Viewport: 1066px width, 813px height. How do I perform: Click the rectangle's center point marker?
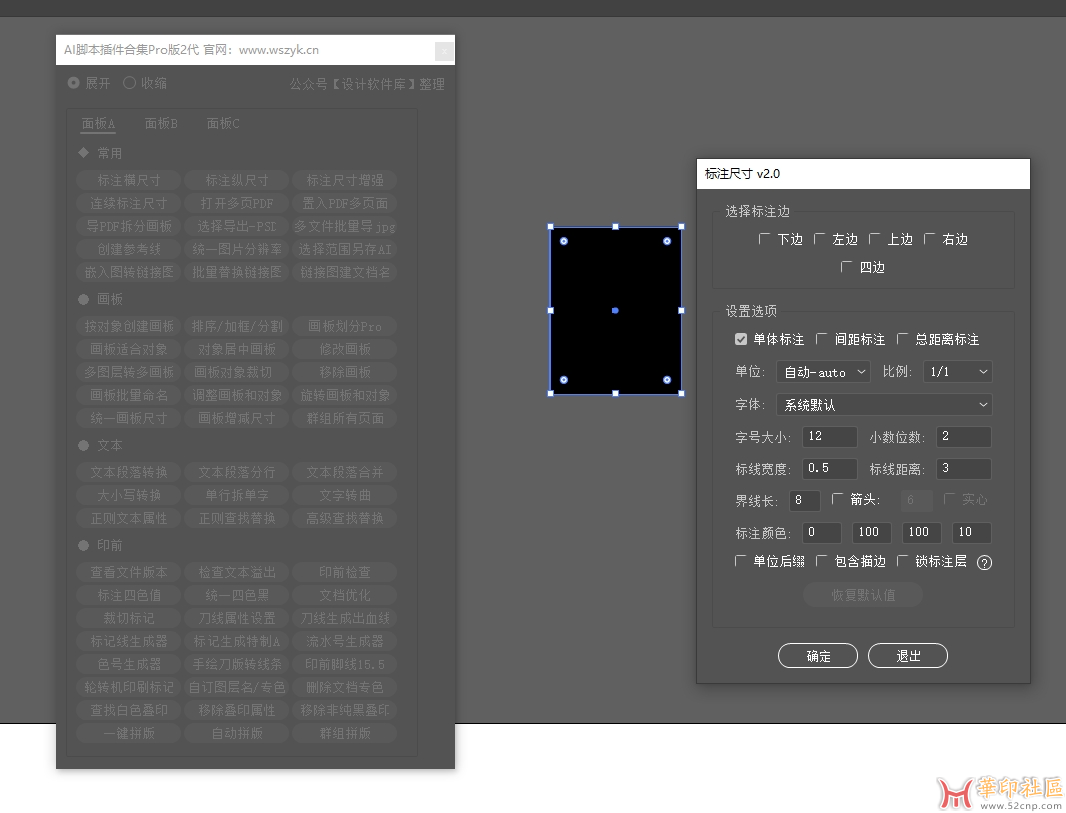click(615, 311)
